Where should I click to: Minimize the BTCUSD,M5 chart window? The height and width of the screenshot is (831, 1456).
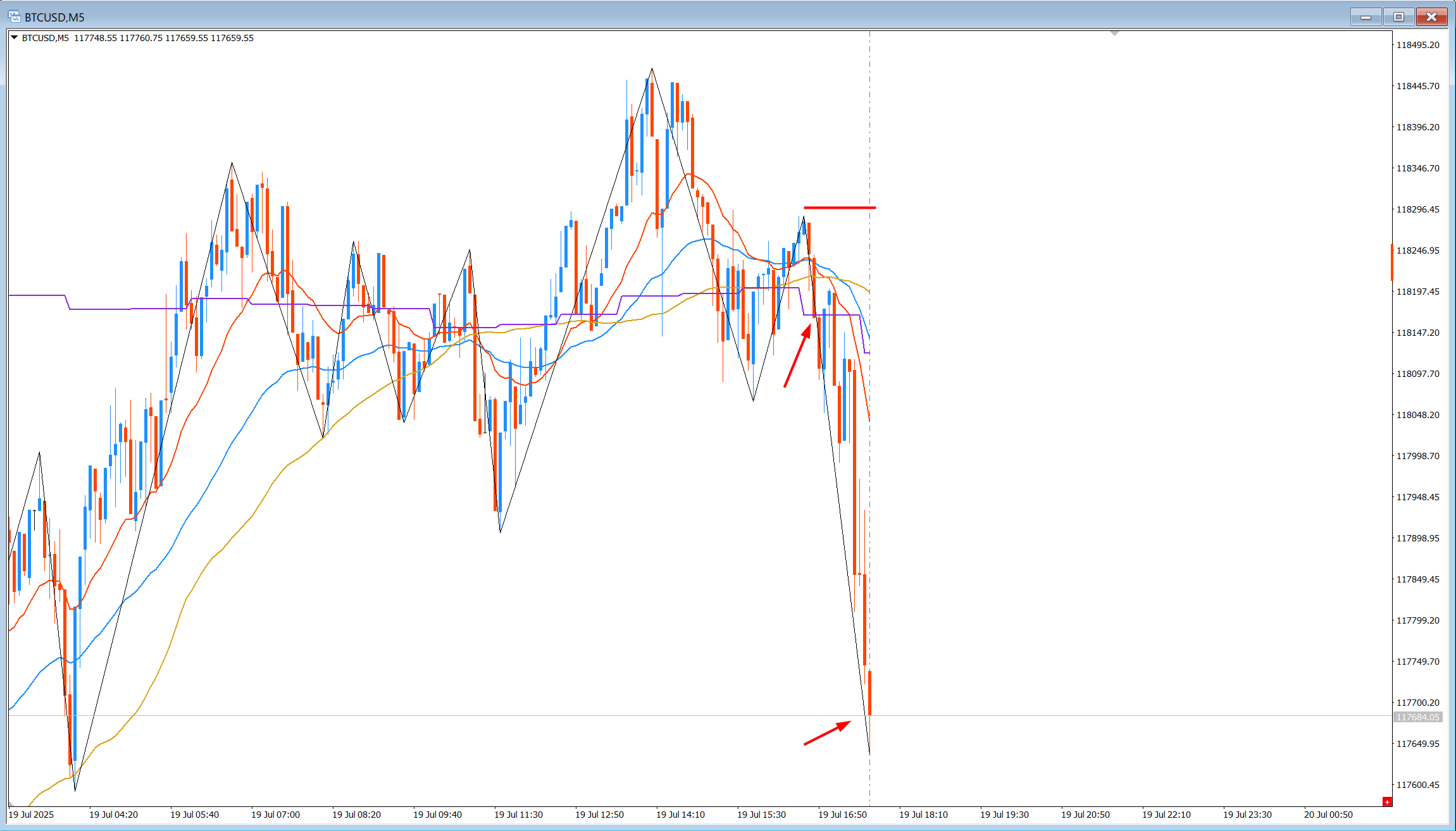[1366, 17]
